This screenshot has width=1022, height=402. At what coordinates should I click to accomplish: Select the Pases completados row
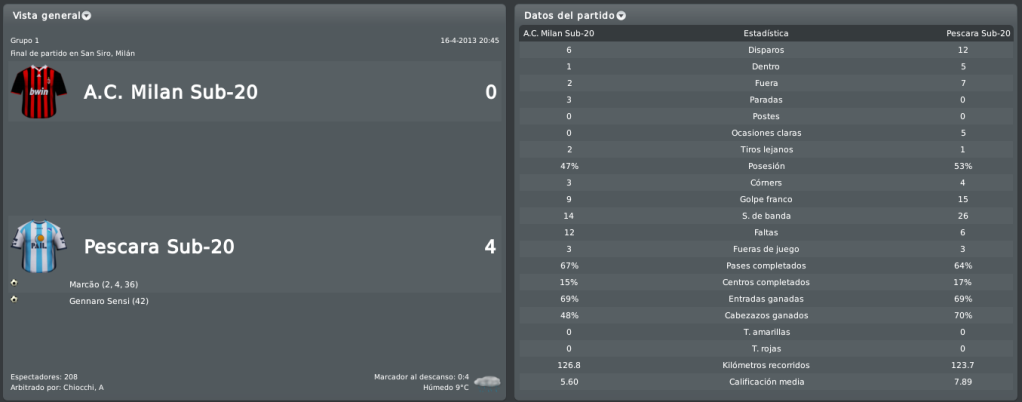pyautogui.click(x=766, y=266)
